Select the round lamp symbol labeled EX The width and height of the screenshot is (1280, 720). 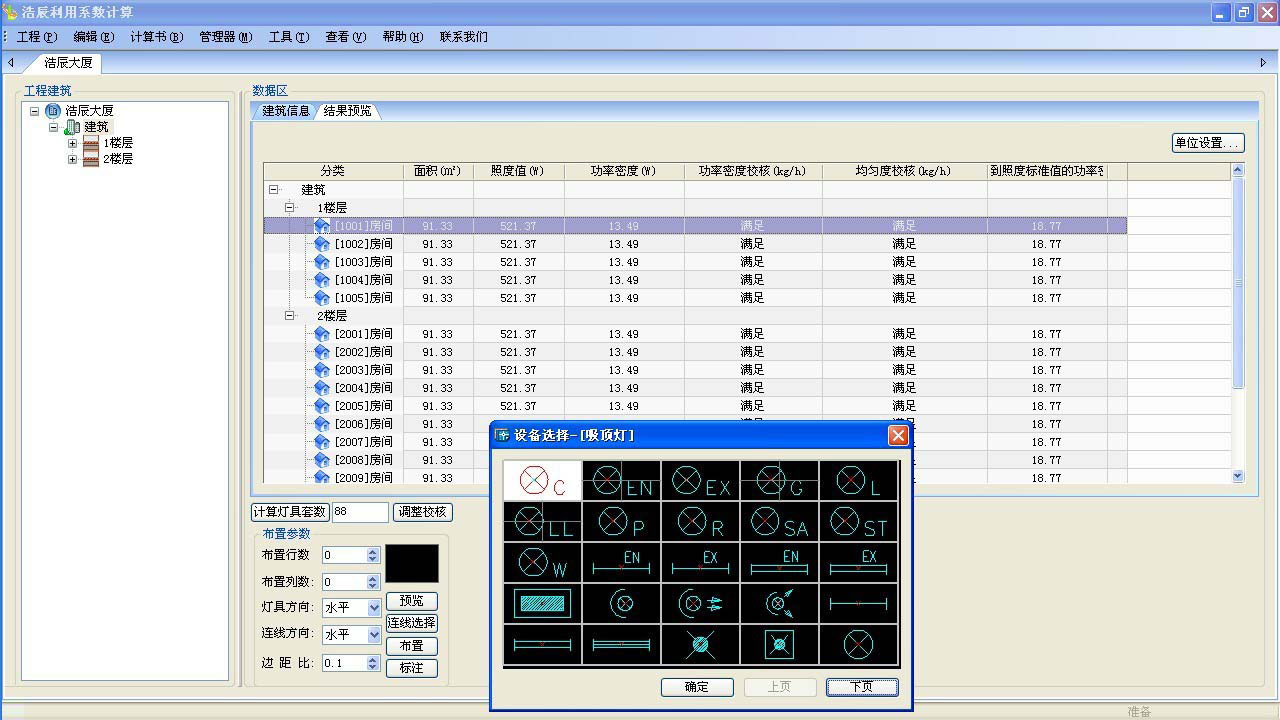point(700,481)
